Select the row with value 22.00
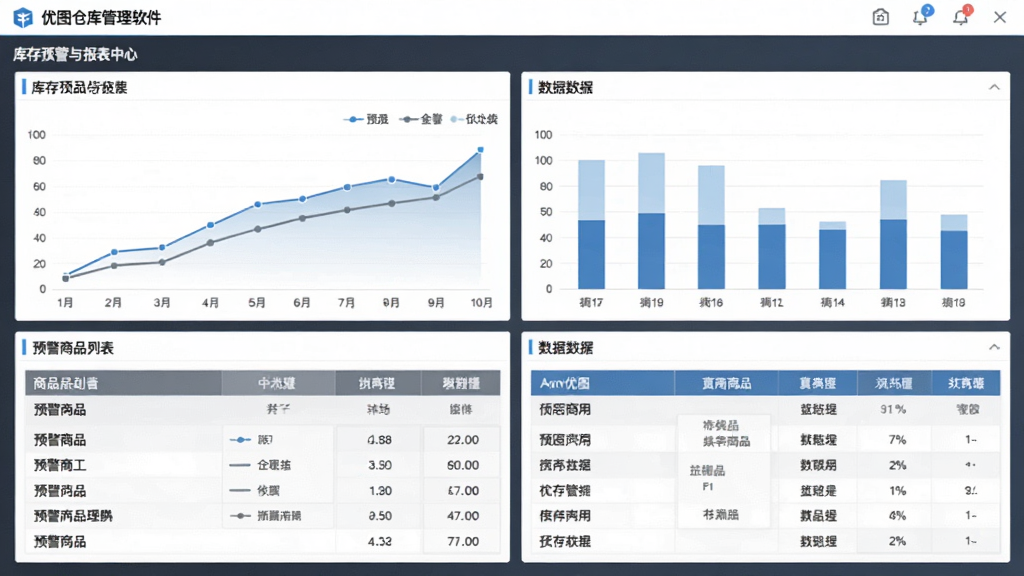 coord(263,440)
